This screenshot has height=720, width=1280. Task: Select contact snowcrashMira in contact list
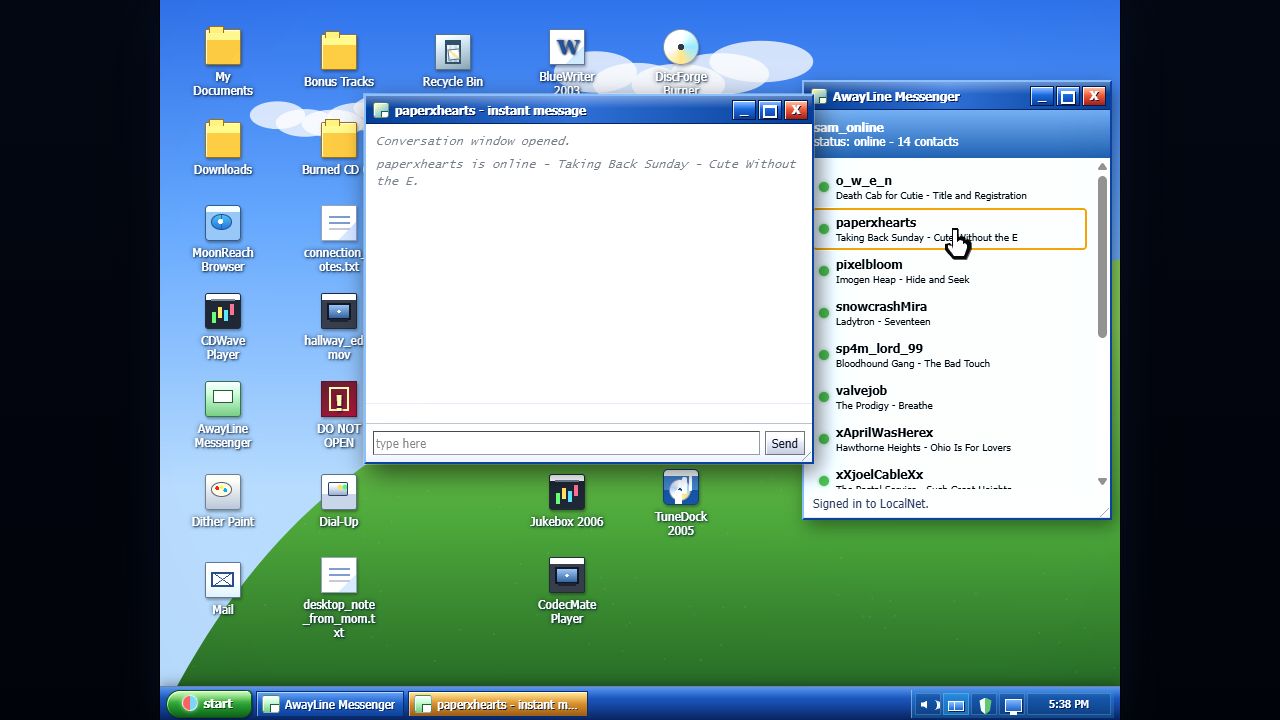(950, 313)
